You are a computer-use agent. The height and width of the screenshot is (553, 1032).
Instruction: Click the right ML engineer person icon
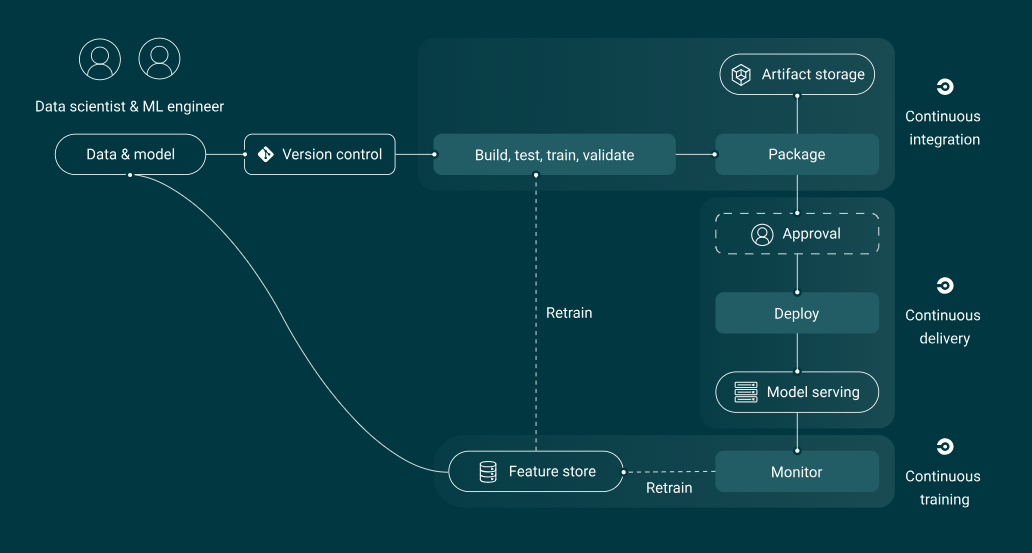point(159,59)
